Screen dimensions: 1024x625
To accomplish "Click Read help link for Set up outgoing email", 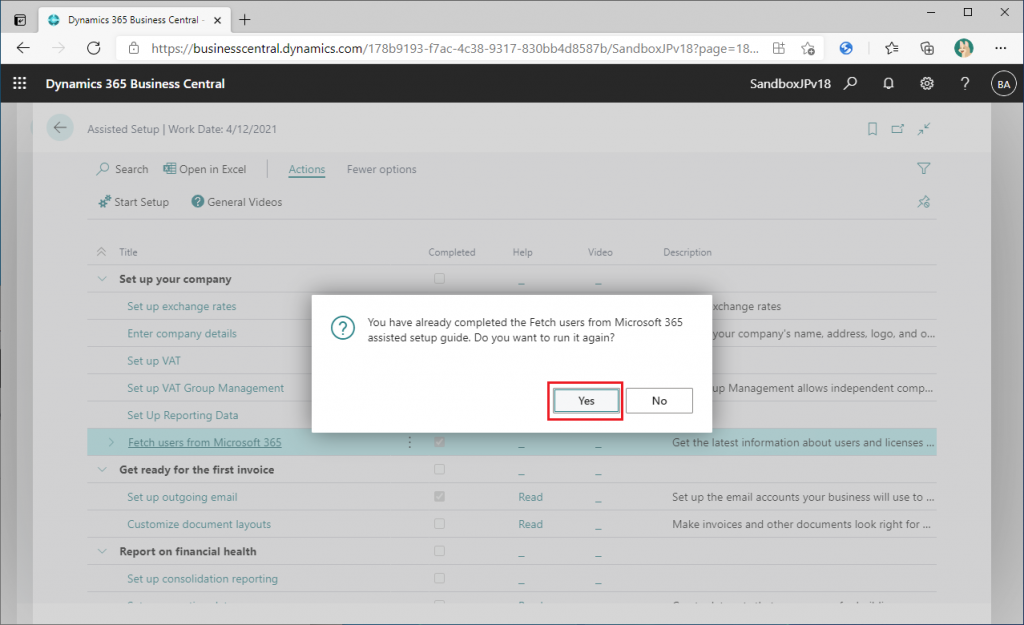I will [x=530, y=497].
